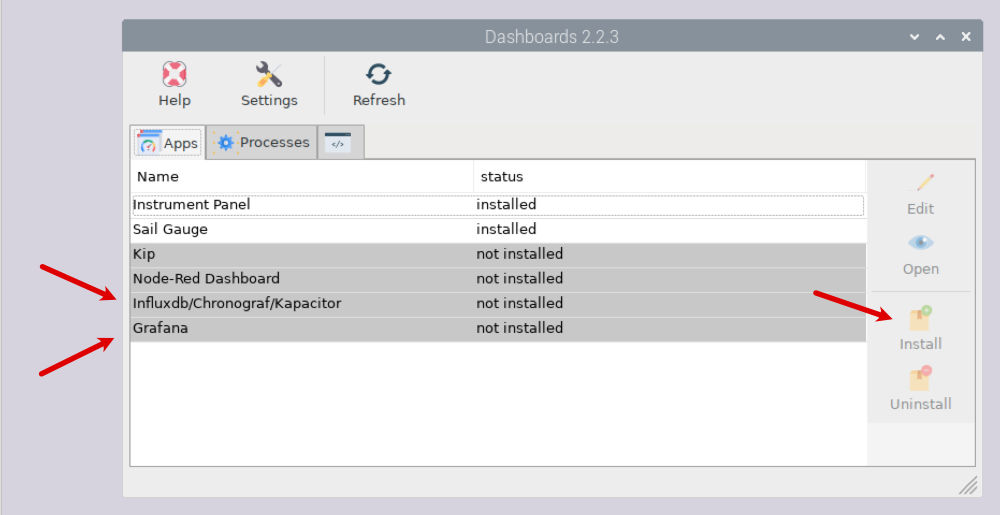Switch to the Processes tab
The height and width of the screenshot is (515, 1000).
(x=262, y=143)
